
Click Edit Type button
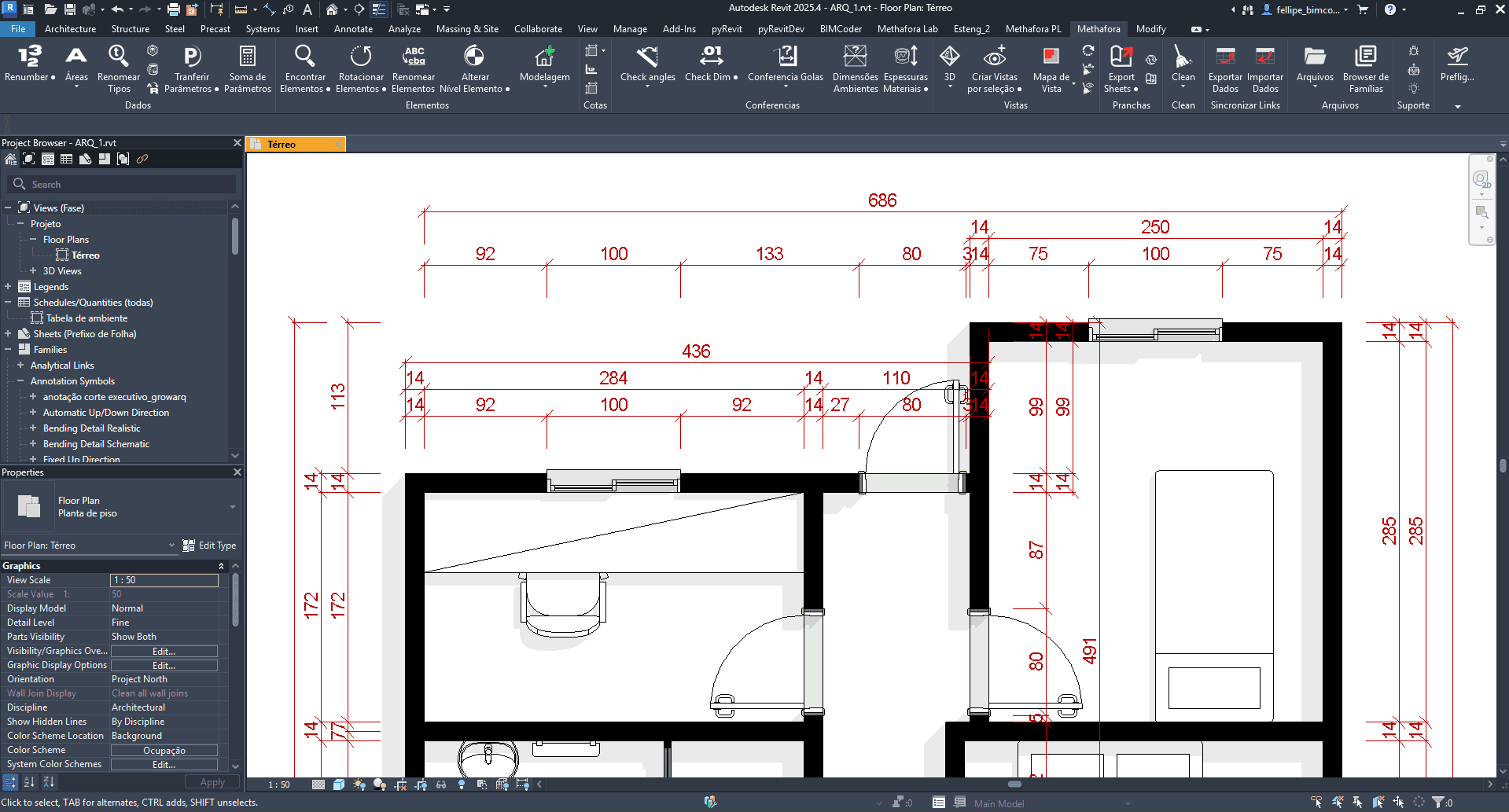click(209, 546)
